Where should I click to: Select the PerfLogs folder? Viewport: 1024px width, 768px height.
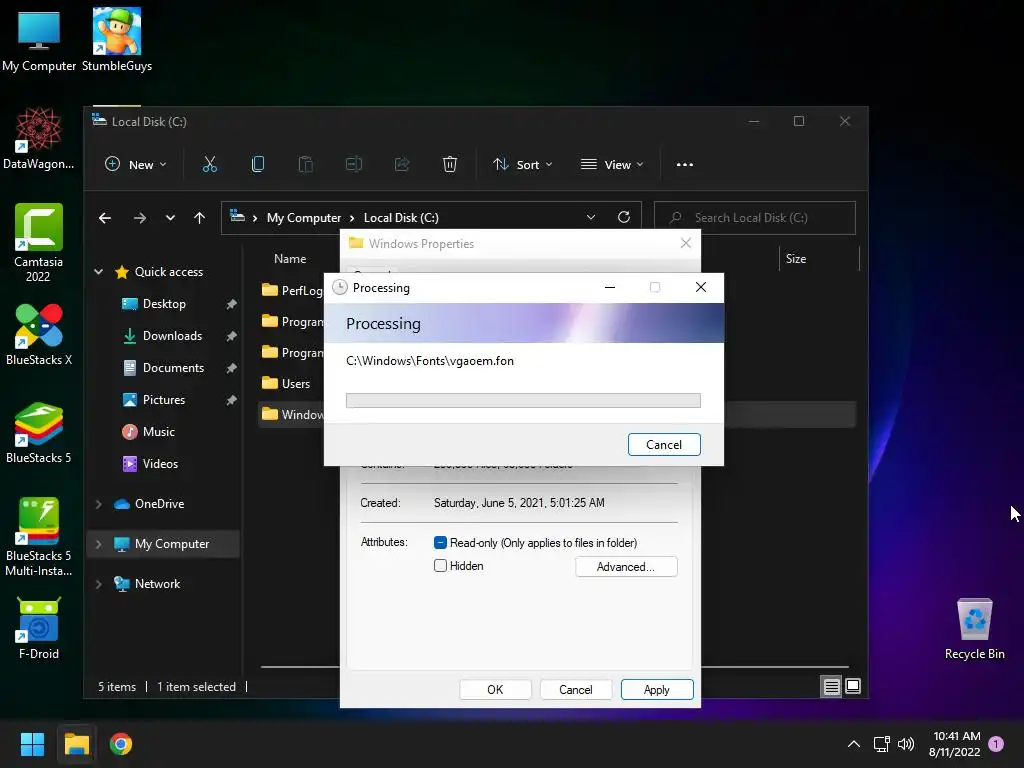(292, 290)
